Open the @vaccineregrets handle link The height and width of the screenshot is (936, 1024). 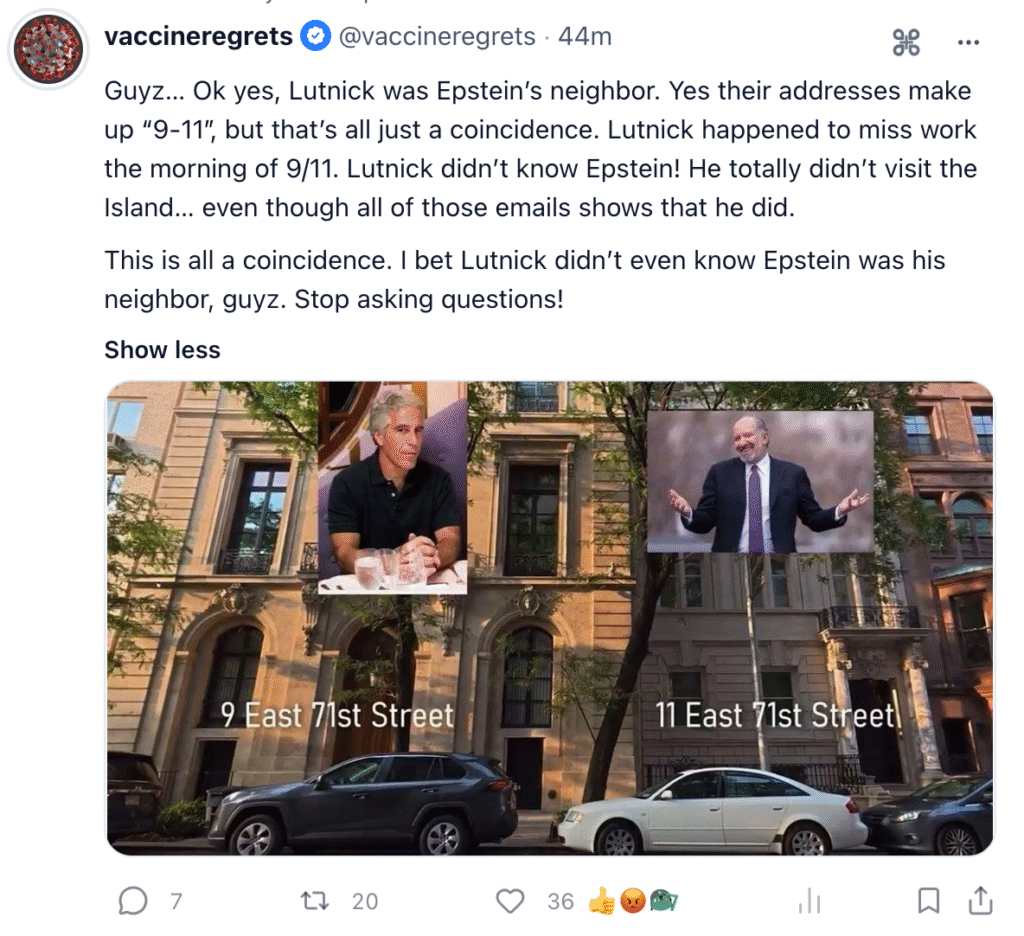pyautogui.click(x=437, y=37)
